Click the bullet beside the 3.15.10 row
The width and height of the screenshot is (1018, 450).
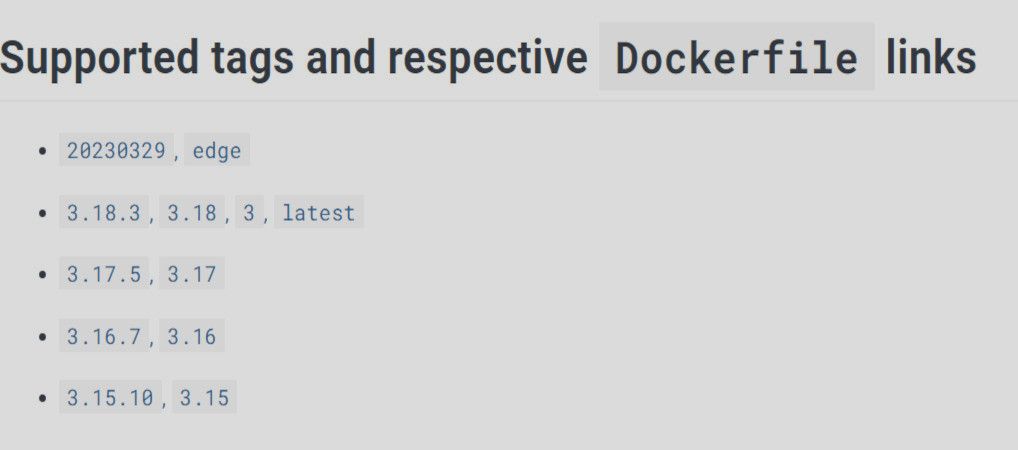(42, 398)
